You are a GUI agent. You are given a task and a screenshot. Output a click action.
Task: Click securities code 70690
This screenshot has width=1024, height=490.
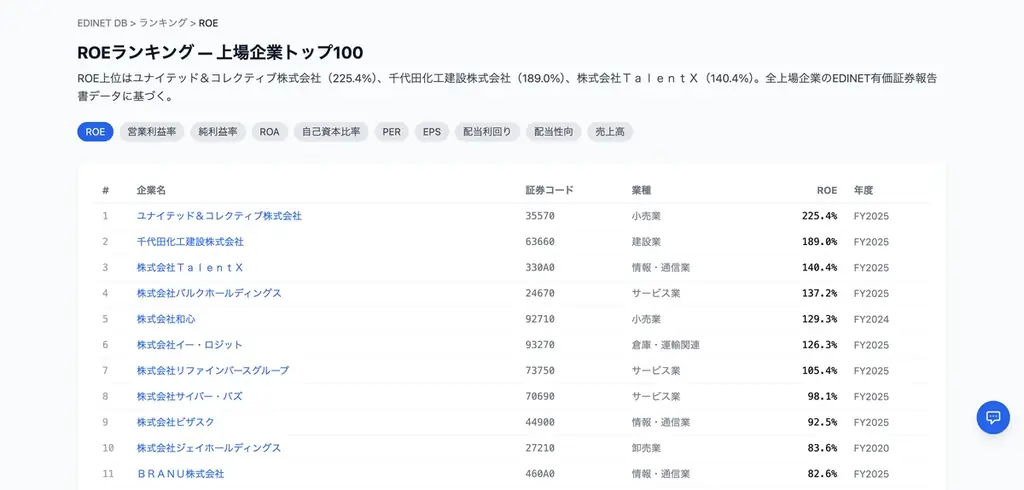click(x=540, y=397)
